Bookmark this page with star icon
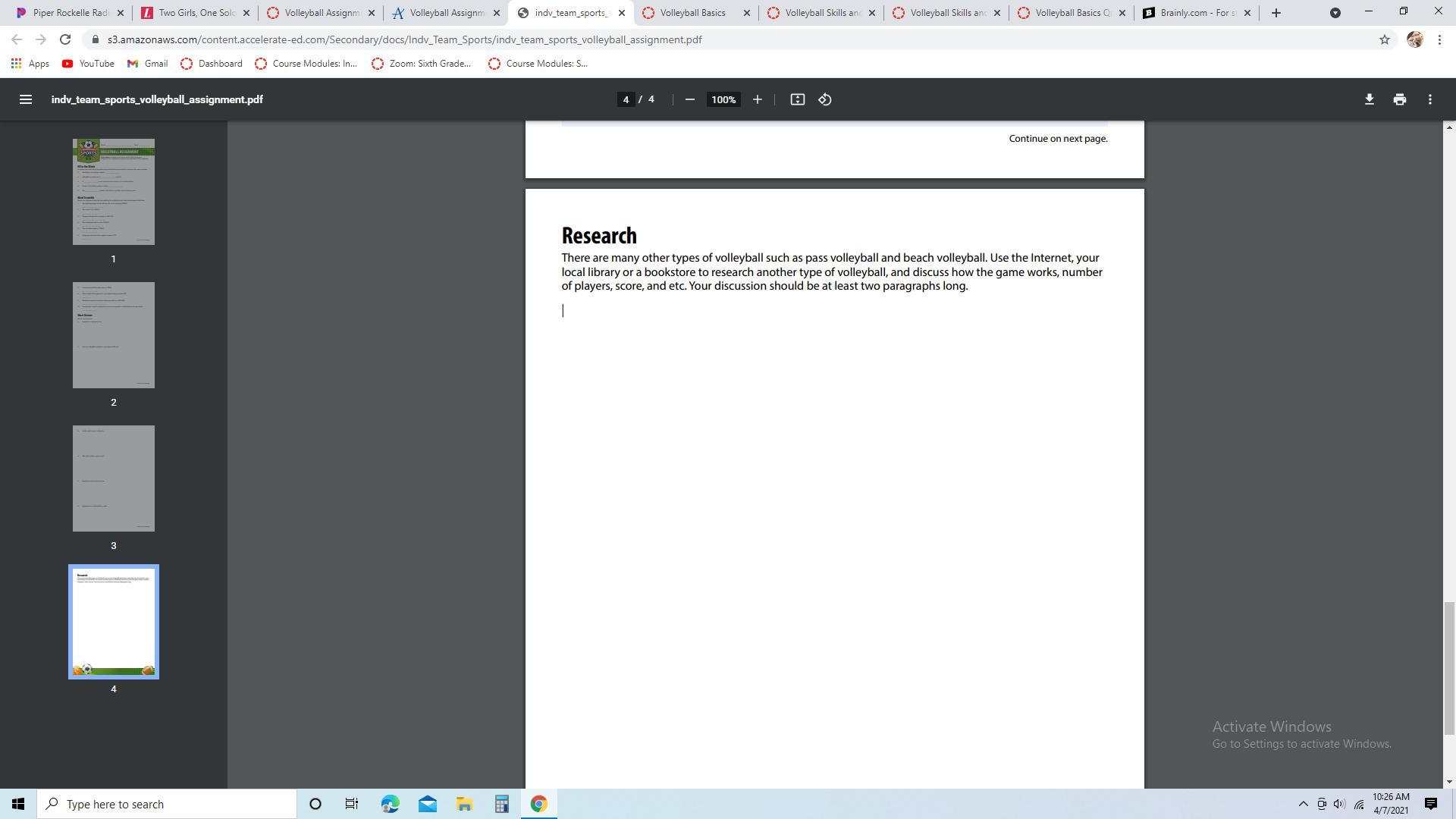 click(x=1384, y=39)
